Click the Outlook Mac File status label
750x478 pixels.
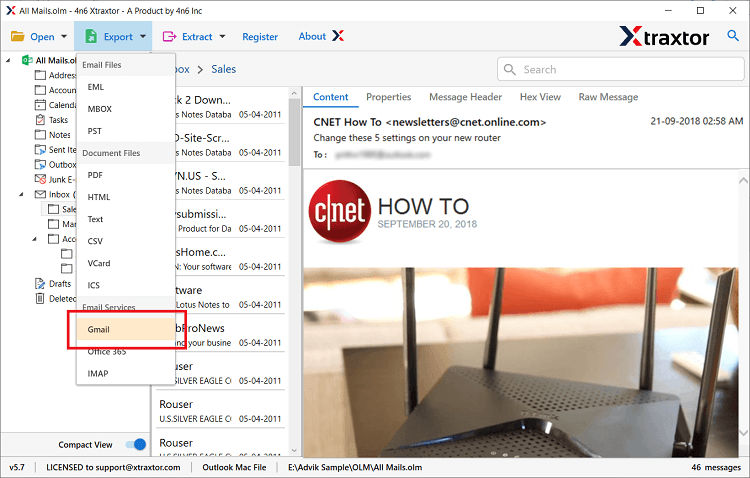pyautogui.click(x=234, y=467)
